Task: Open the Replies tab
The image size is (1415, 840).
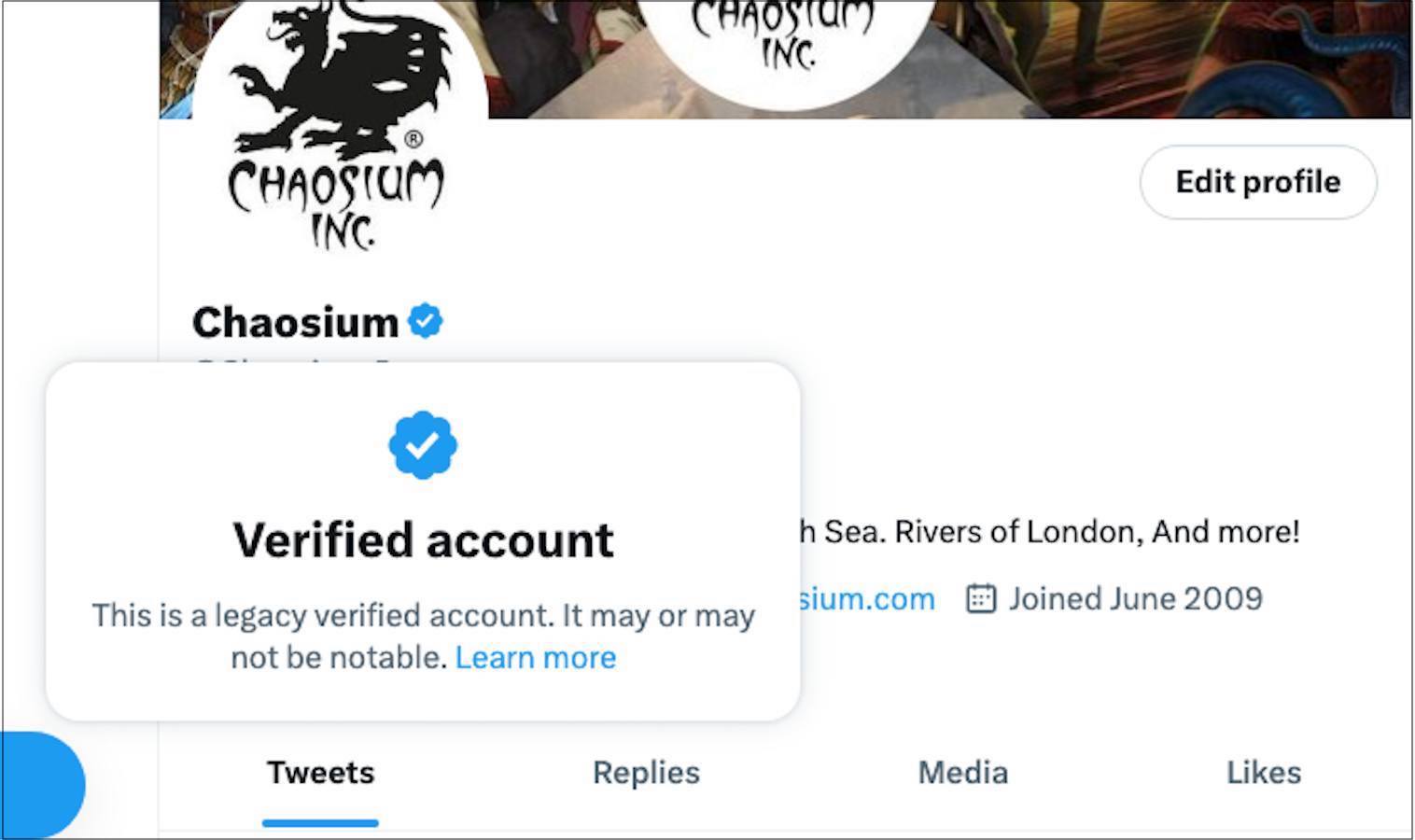Action: [x=646, y=773]
